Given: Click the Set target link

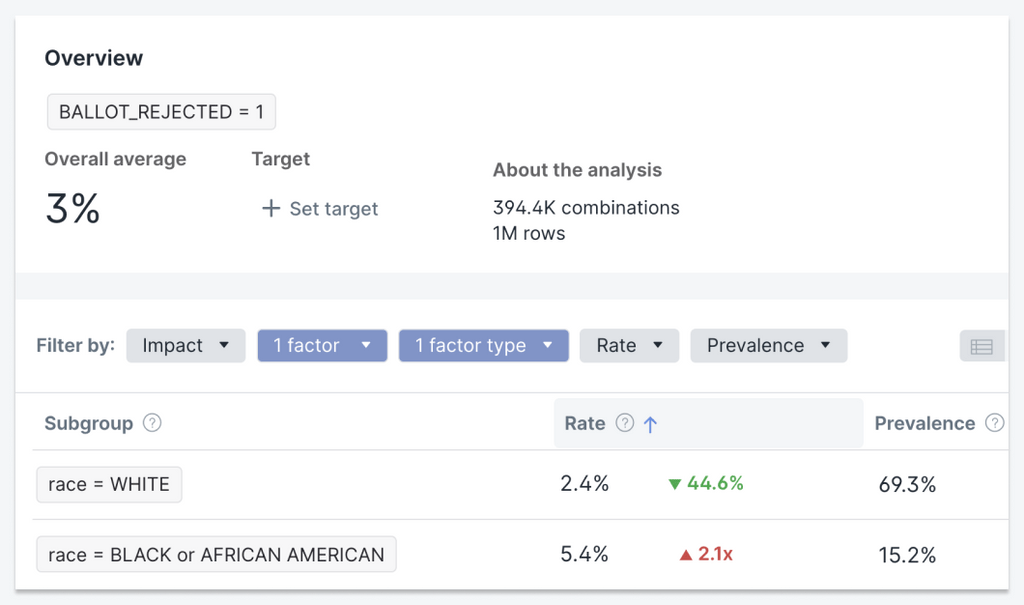Looking at the screenshot, I should [333, 209].
